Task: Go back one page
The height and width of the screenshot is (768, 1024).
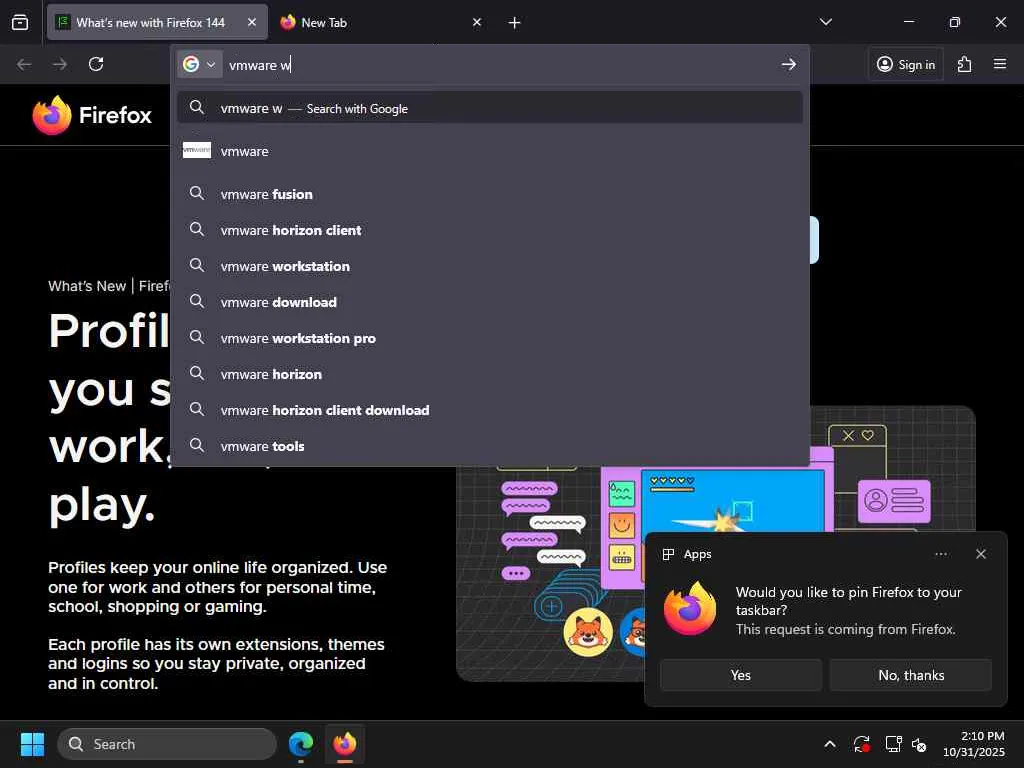Action: [x=24, y=64]
